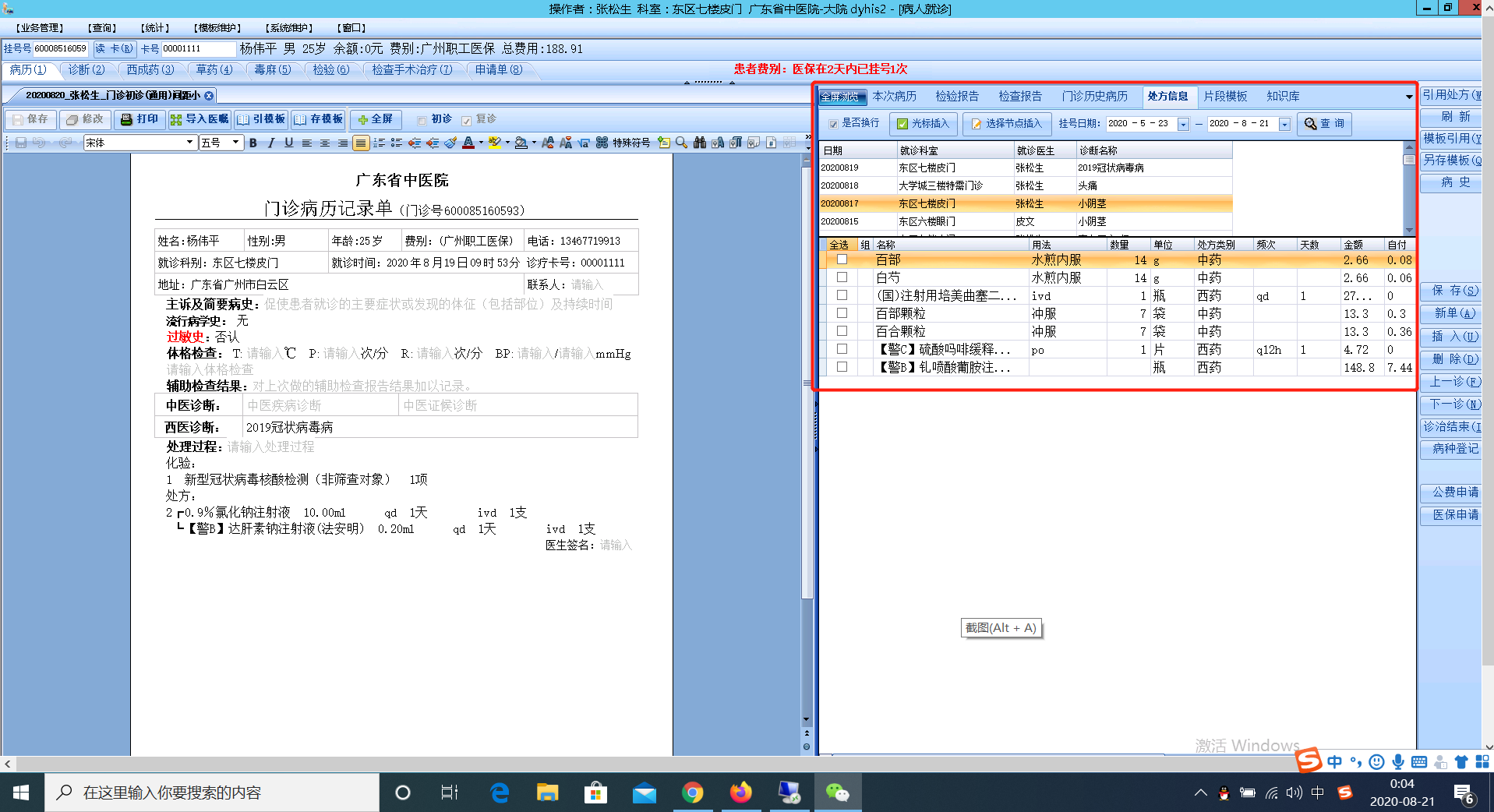Click the 读卡(R) read card button

(115, 49)
